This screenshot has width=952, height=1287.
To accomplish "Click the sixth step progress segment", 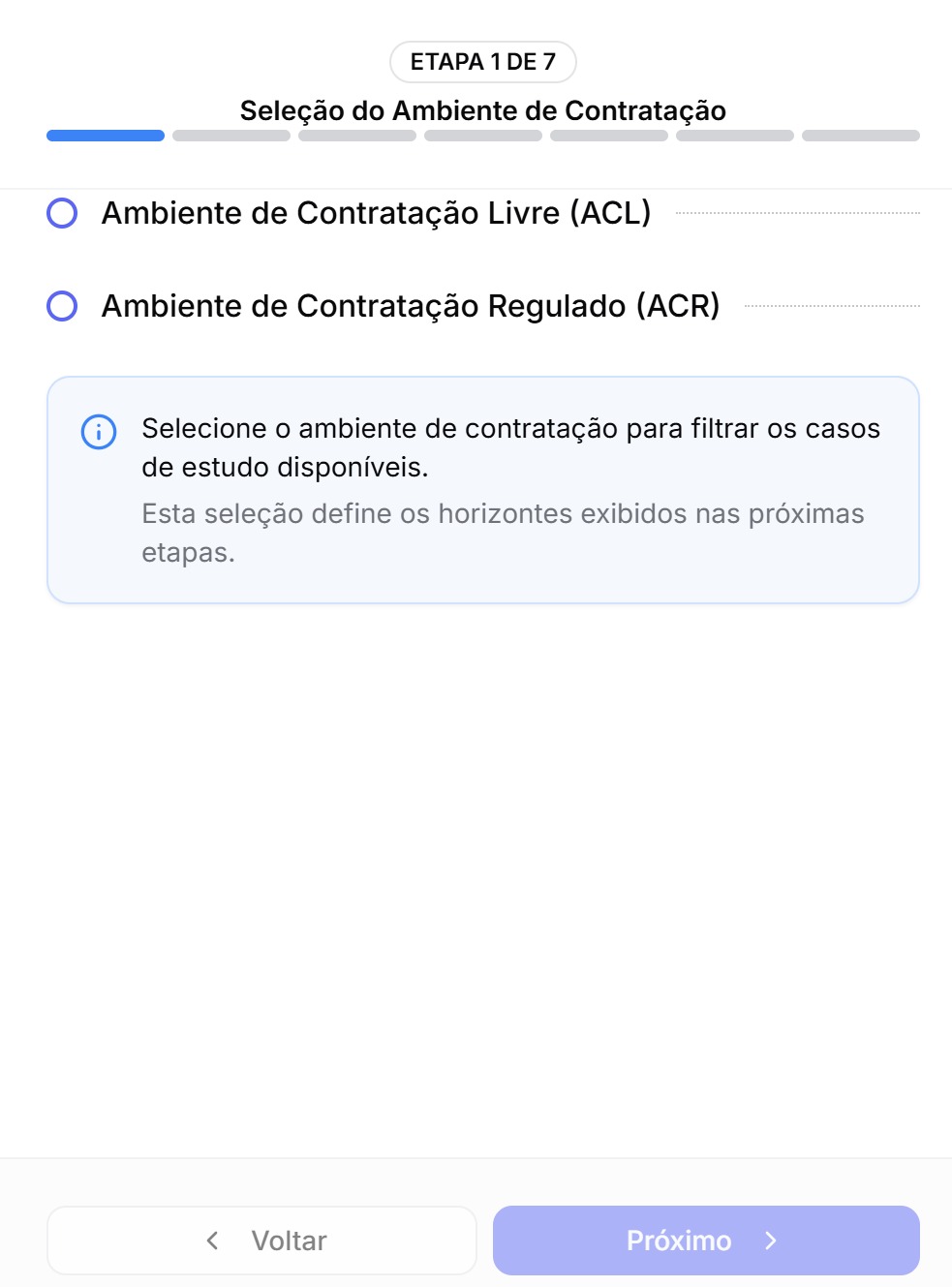I will pos(735,136).
